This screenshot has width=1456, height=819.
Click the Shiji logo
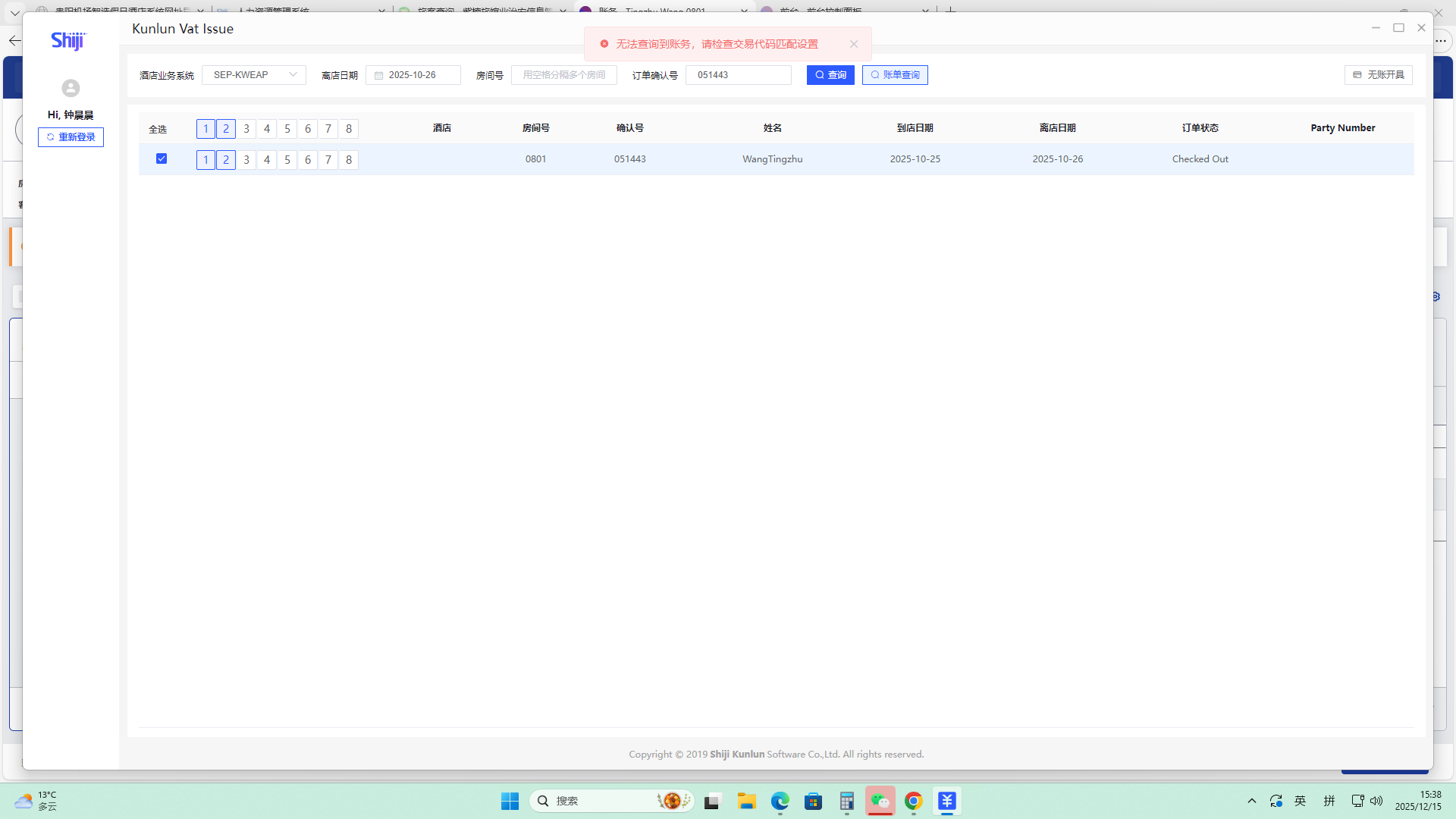coord(69,41)
